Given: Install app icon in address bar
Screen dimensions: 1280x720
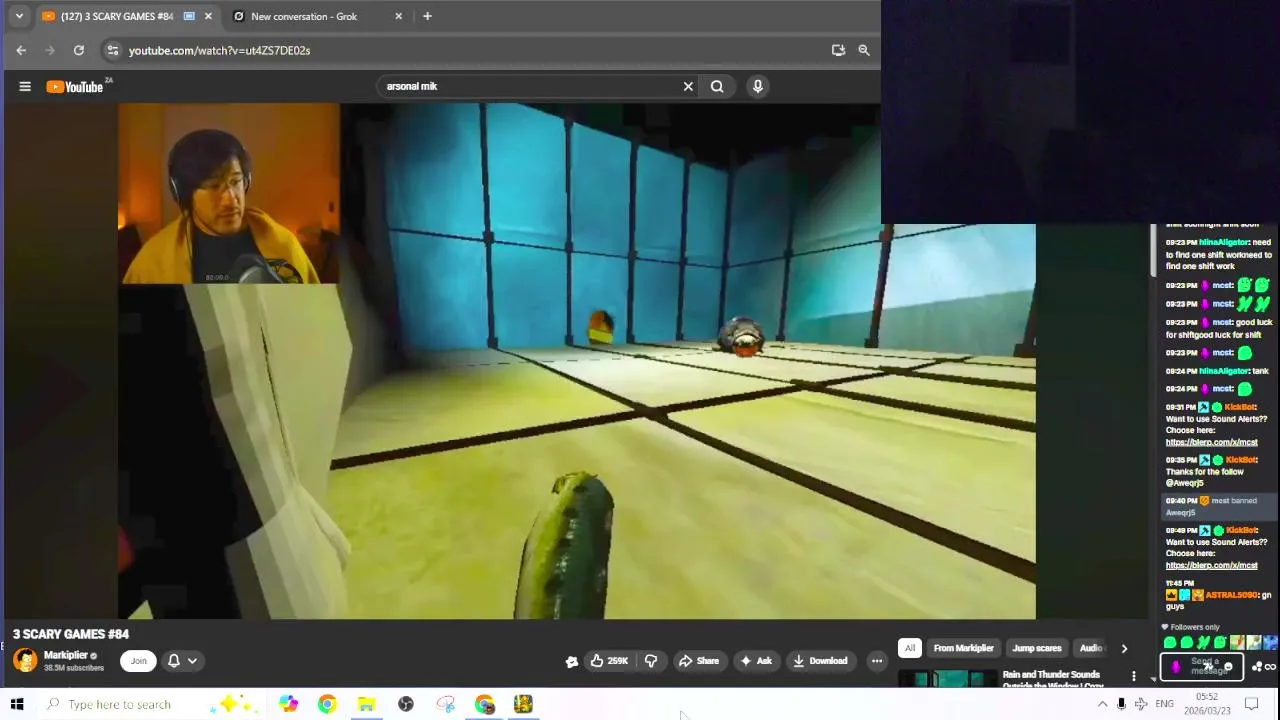Looking at the screenshot, I should click(838, 50).
